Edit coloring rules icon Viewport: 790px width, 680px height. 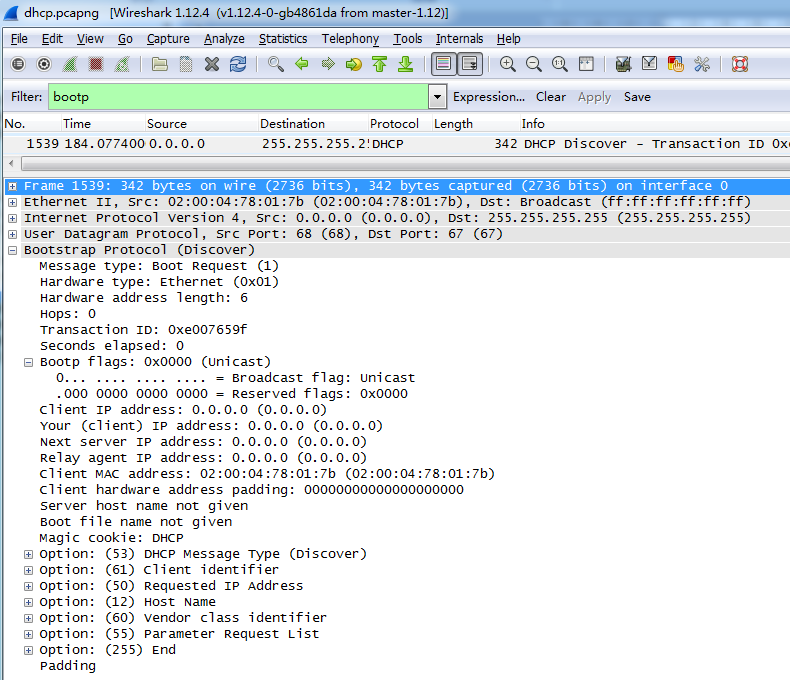tap(676, 64)
